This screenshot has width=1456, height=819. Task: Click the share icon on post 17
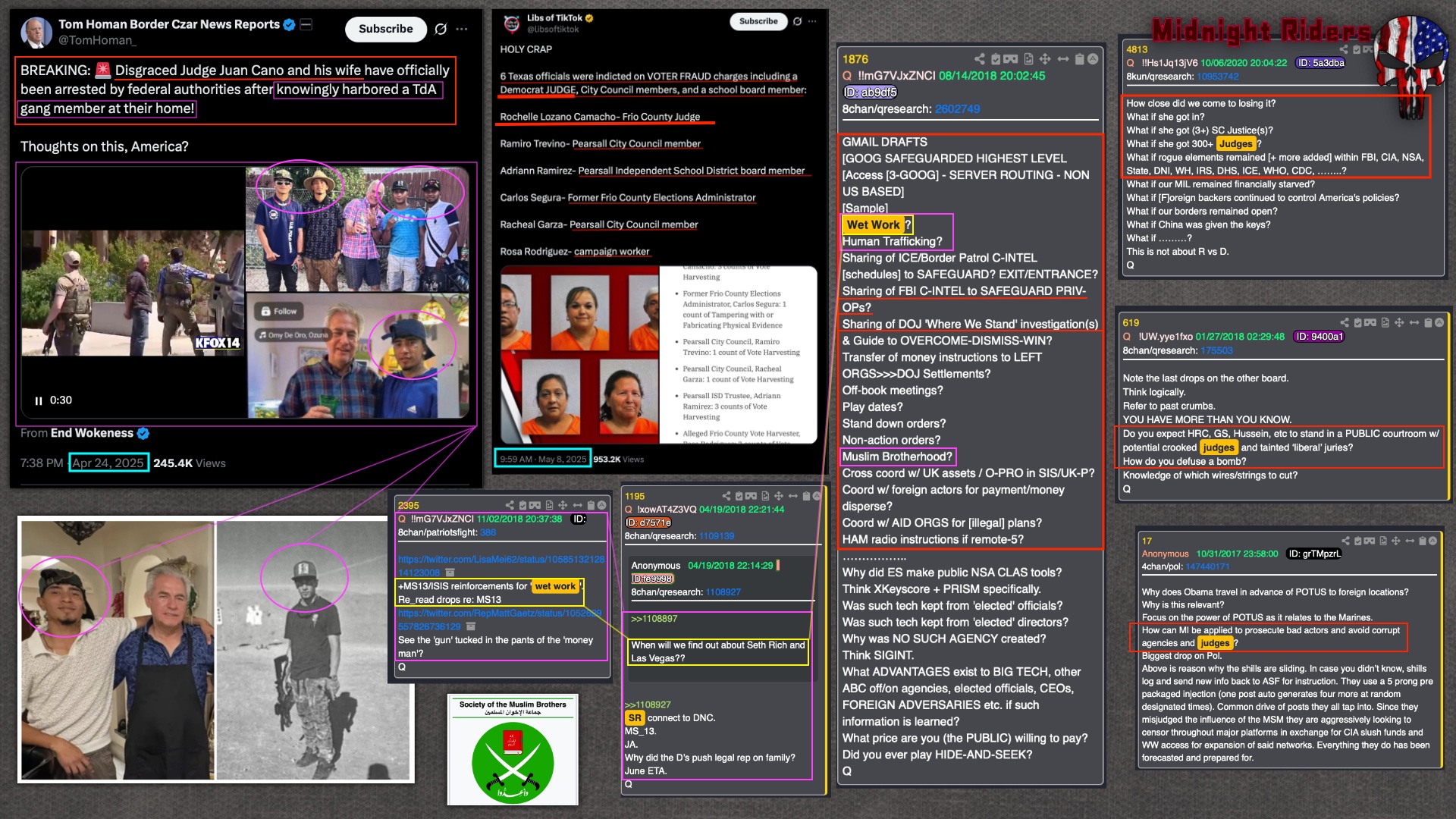point(1346,541)
